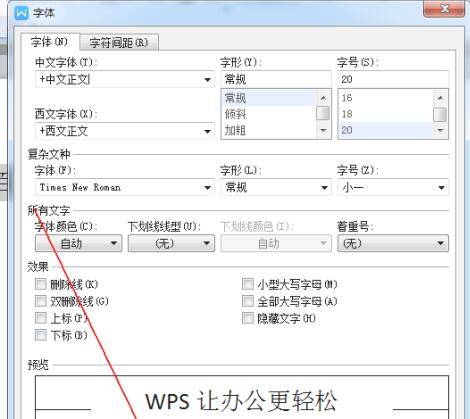Click down arrow of font style list scrollbar
This screenshot has width=470, height=419.
(x=323, y=131)
